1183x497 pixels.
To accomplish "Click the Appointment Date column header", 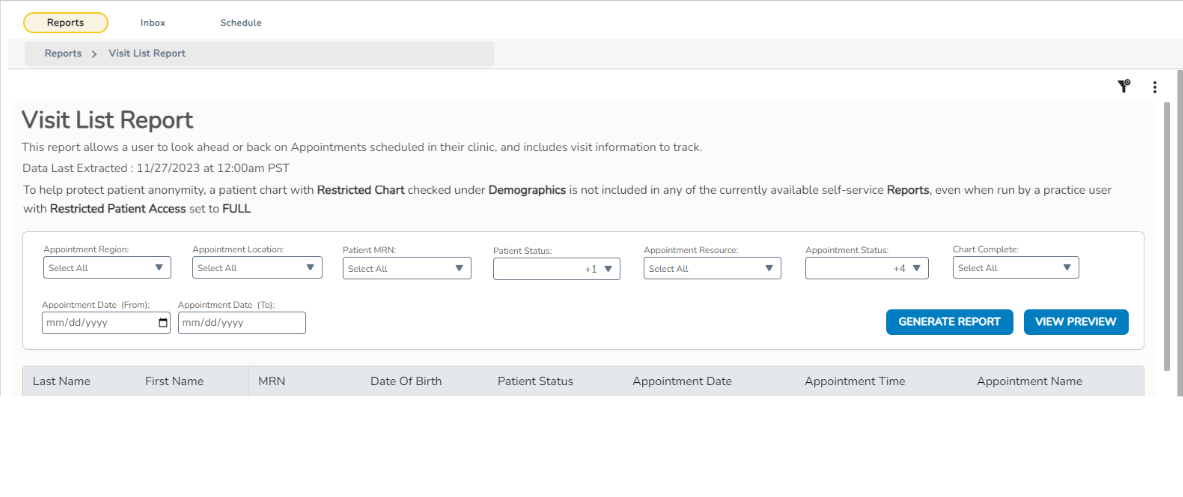I will (682, 381).
